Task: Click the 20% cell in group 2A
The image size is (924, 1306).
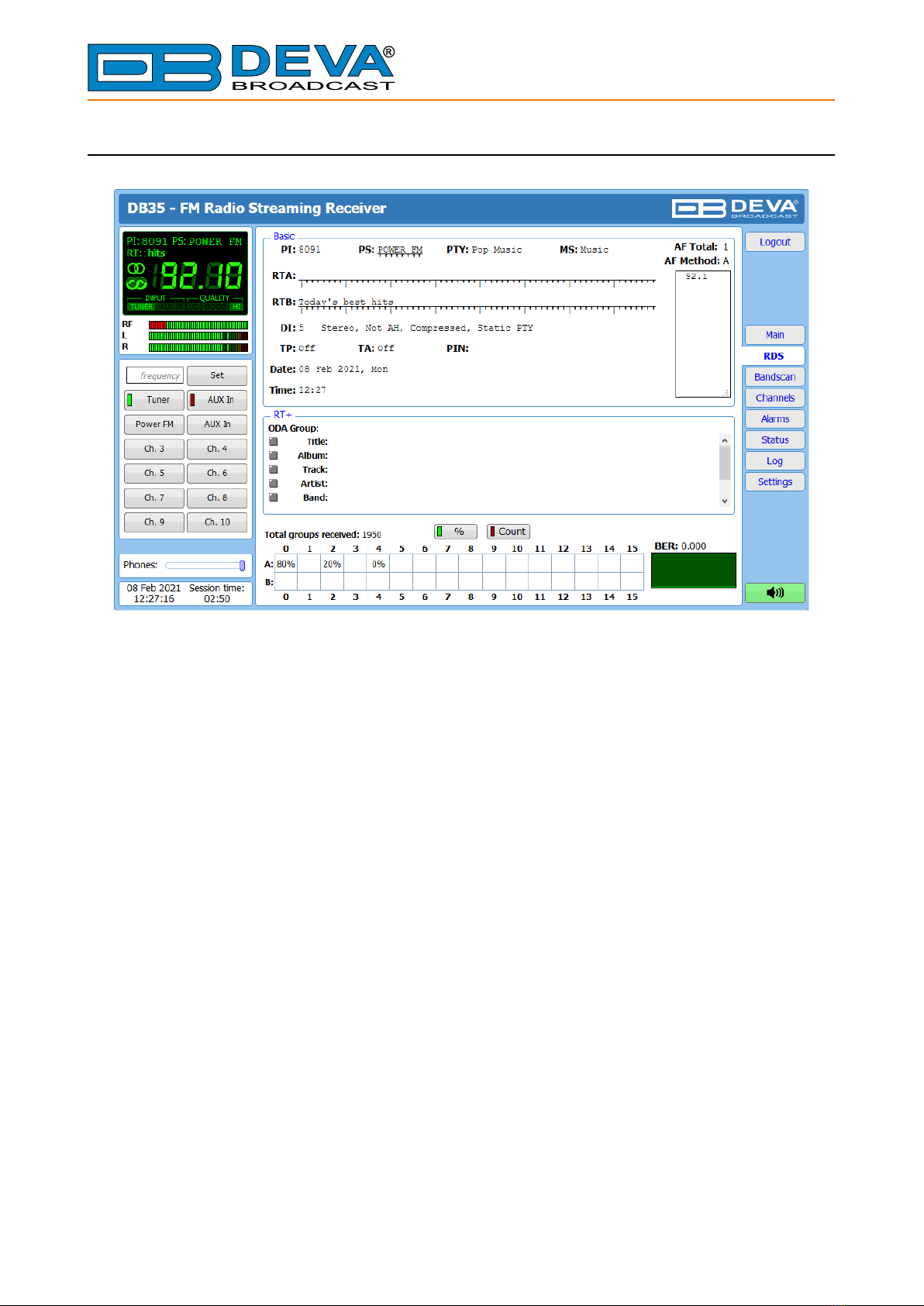Action: pos(332,564)
